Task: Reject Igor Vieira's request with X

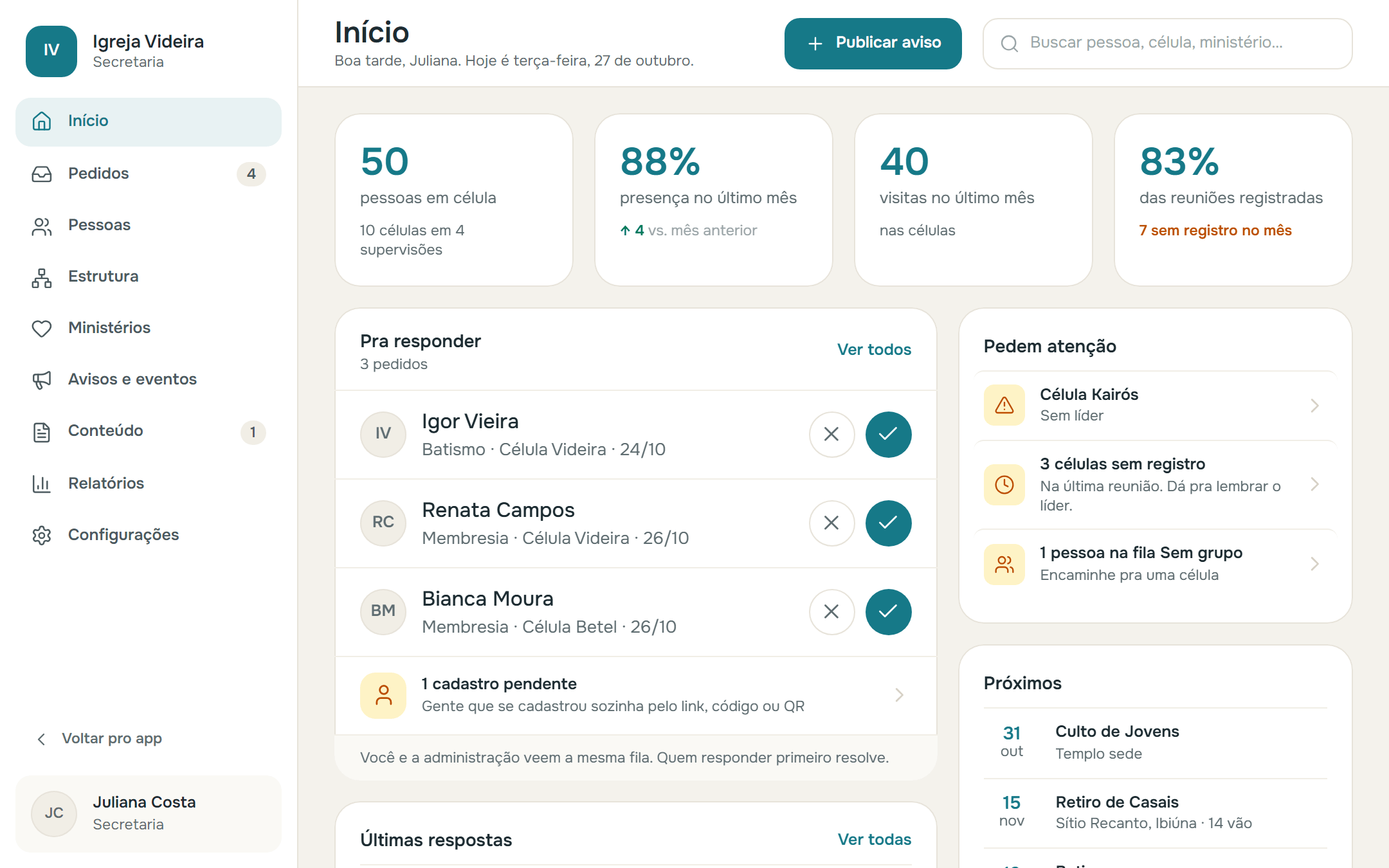Action: point(831,435)
